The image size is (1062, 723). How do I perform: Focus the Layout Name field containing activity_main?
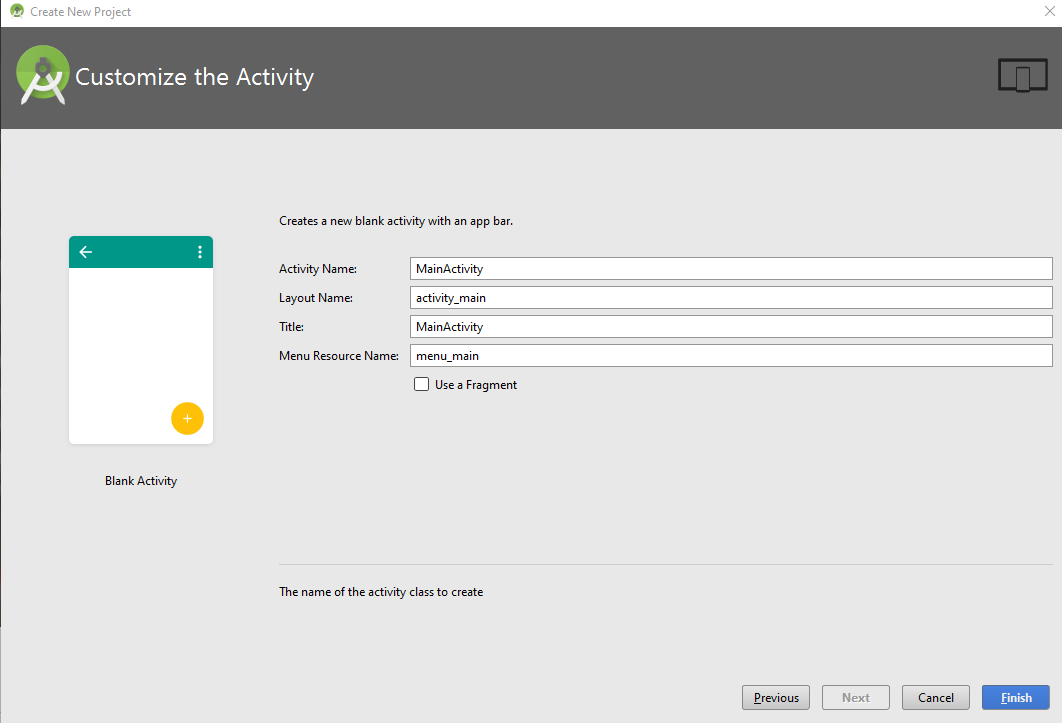coord(730,298)
